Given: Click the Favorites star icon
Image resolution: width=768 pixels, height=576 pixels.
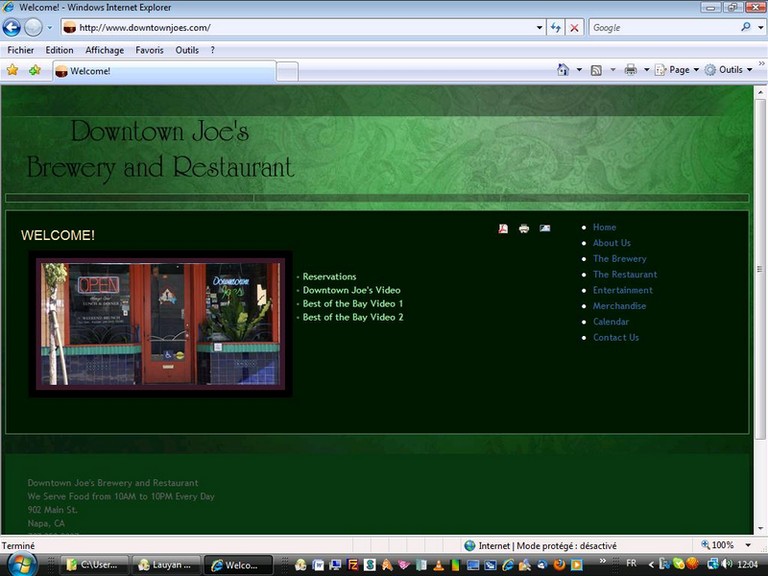Looking at the screenshot, I should point(13,70).
